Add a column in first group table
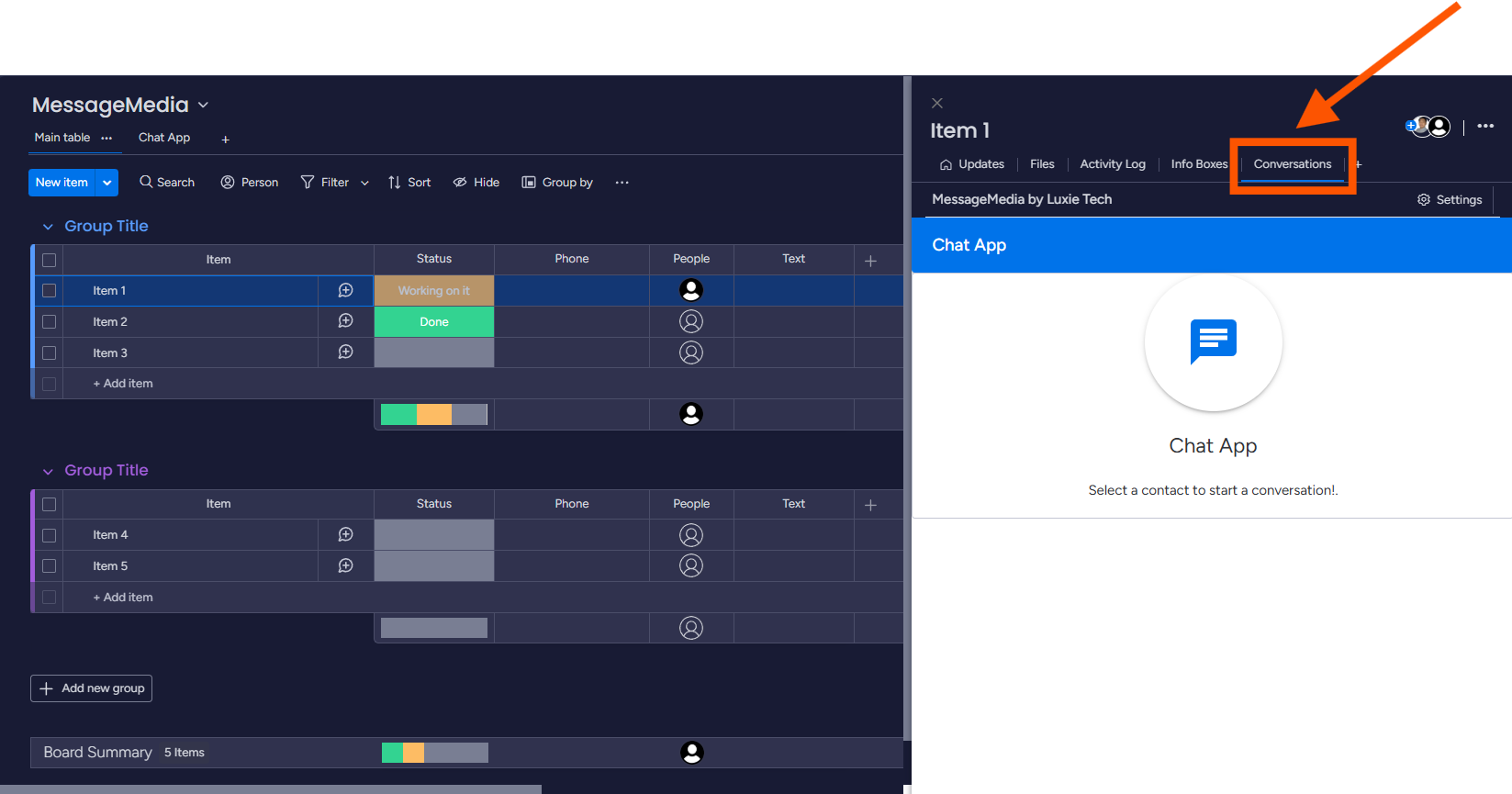This screenshot has height=794, width=1512. coord(870,261)
